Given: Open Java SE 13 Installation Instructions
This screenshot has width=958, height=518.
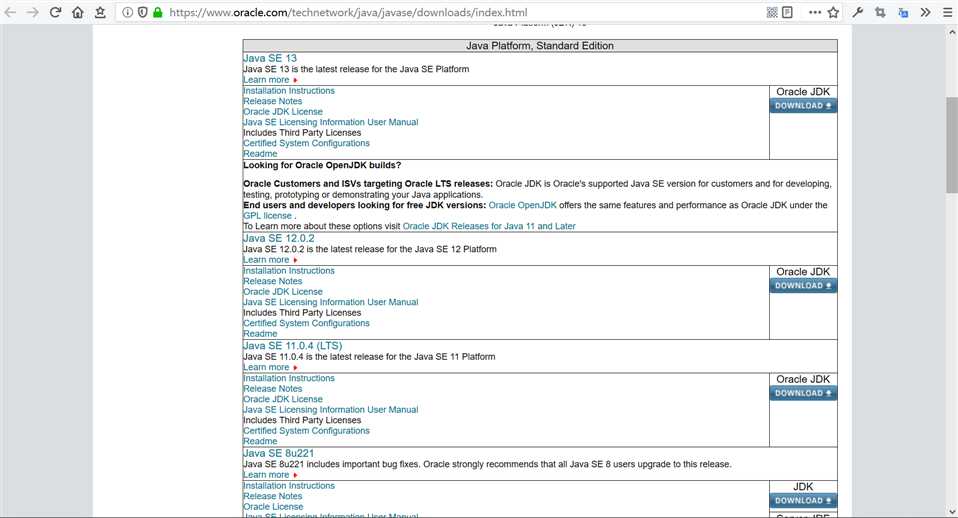Looking at the screenshot, I should click(289, 90).
